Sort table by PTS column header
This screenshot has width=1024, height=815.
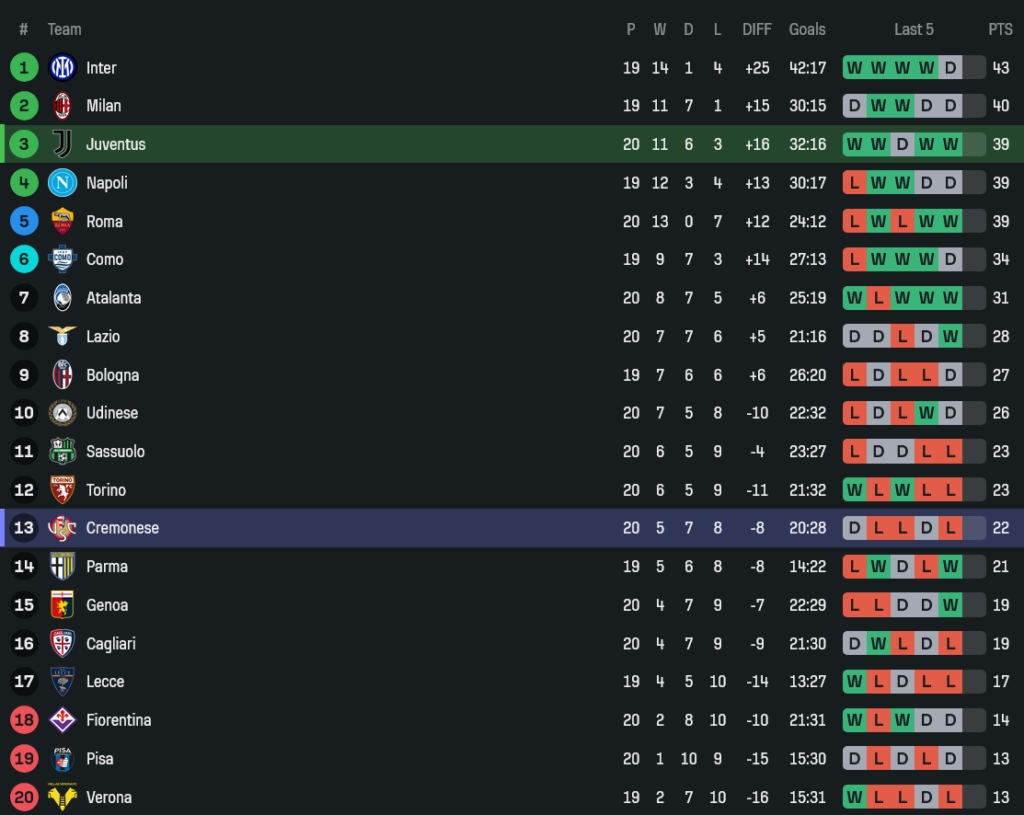coord(1000,30)
